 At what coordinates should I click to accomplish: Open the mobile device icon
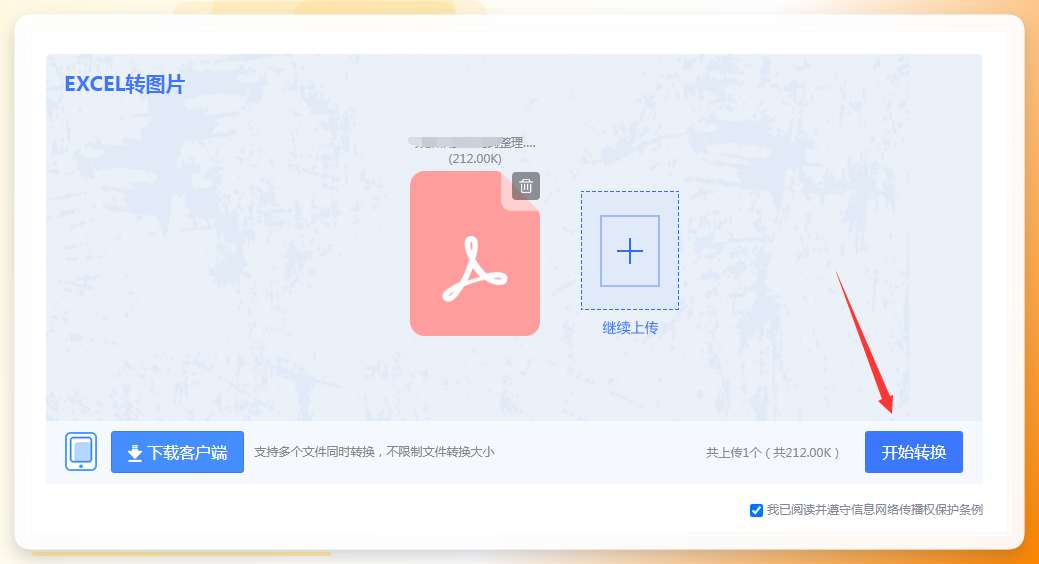tap(81, 452)
